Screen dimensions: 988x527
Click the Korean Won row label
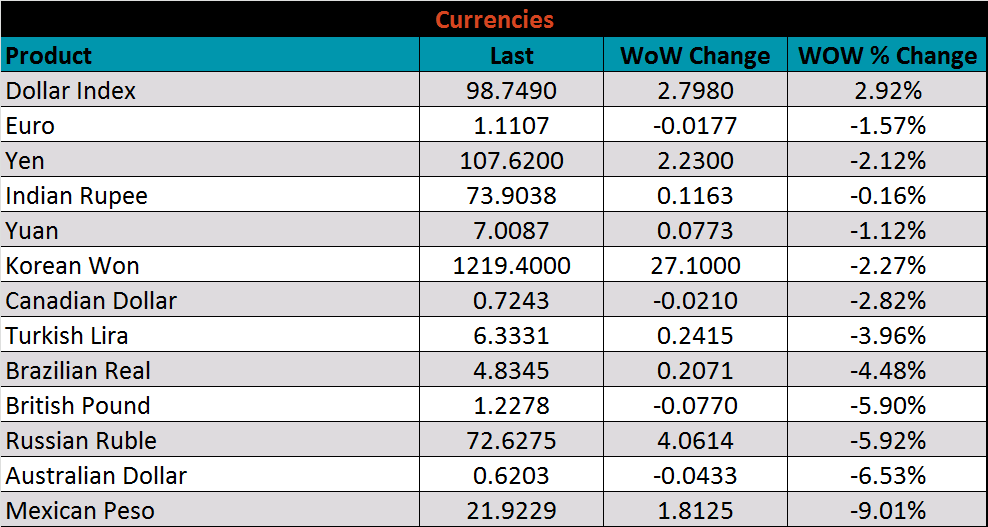[73, 266]
